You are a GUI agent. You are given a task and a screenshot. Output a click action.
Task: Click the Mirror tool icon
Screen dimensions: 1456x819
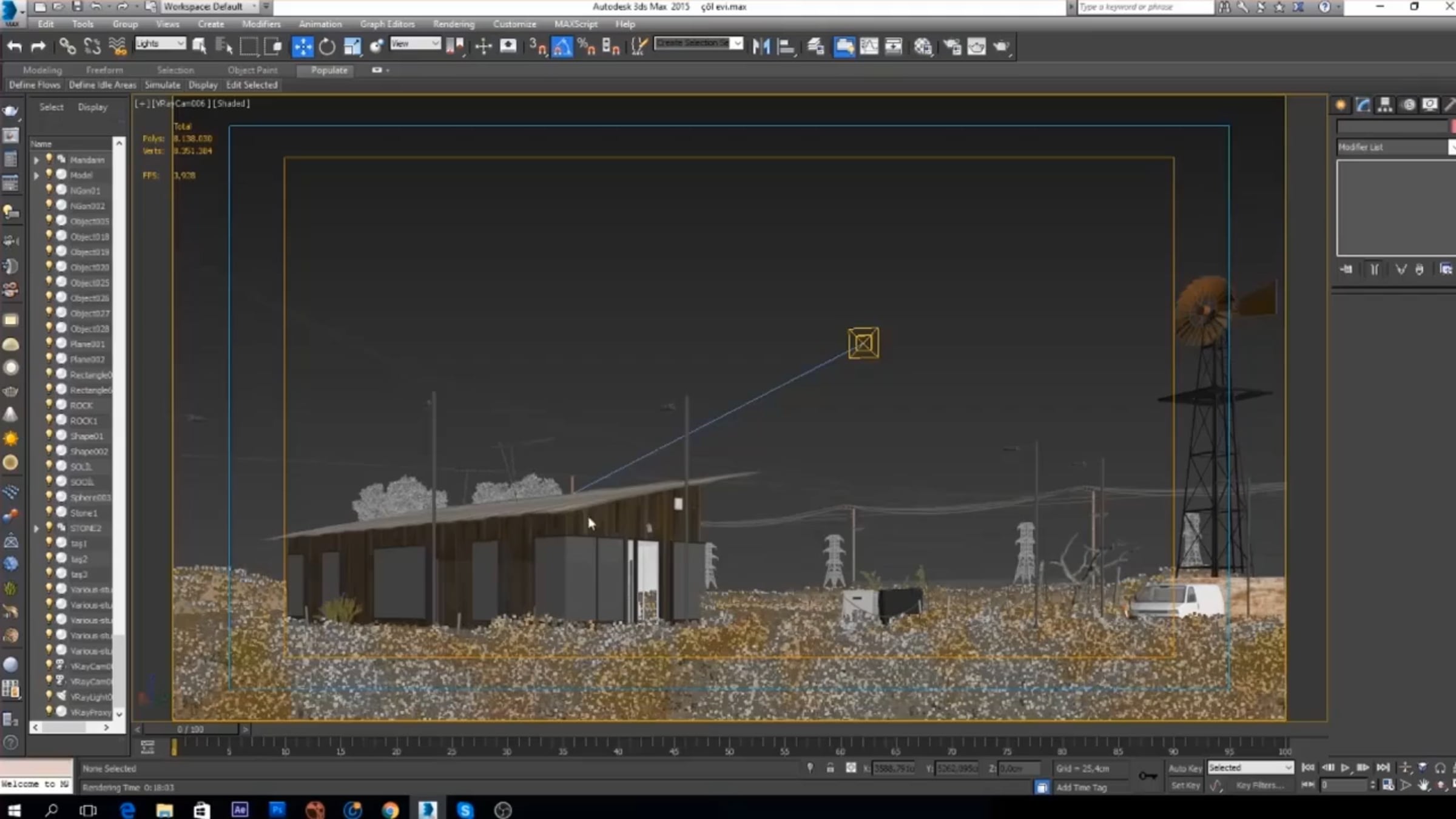[761, 46]
